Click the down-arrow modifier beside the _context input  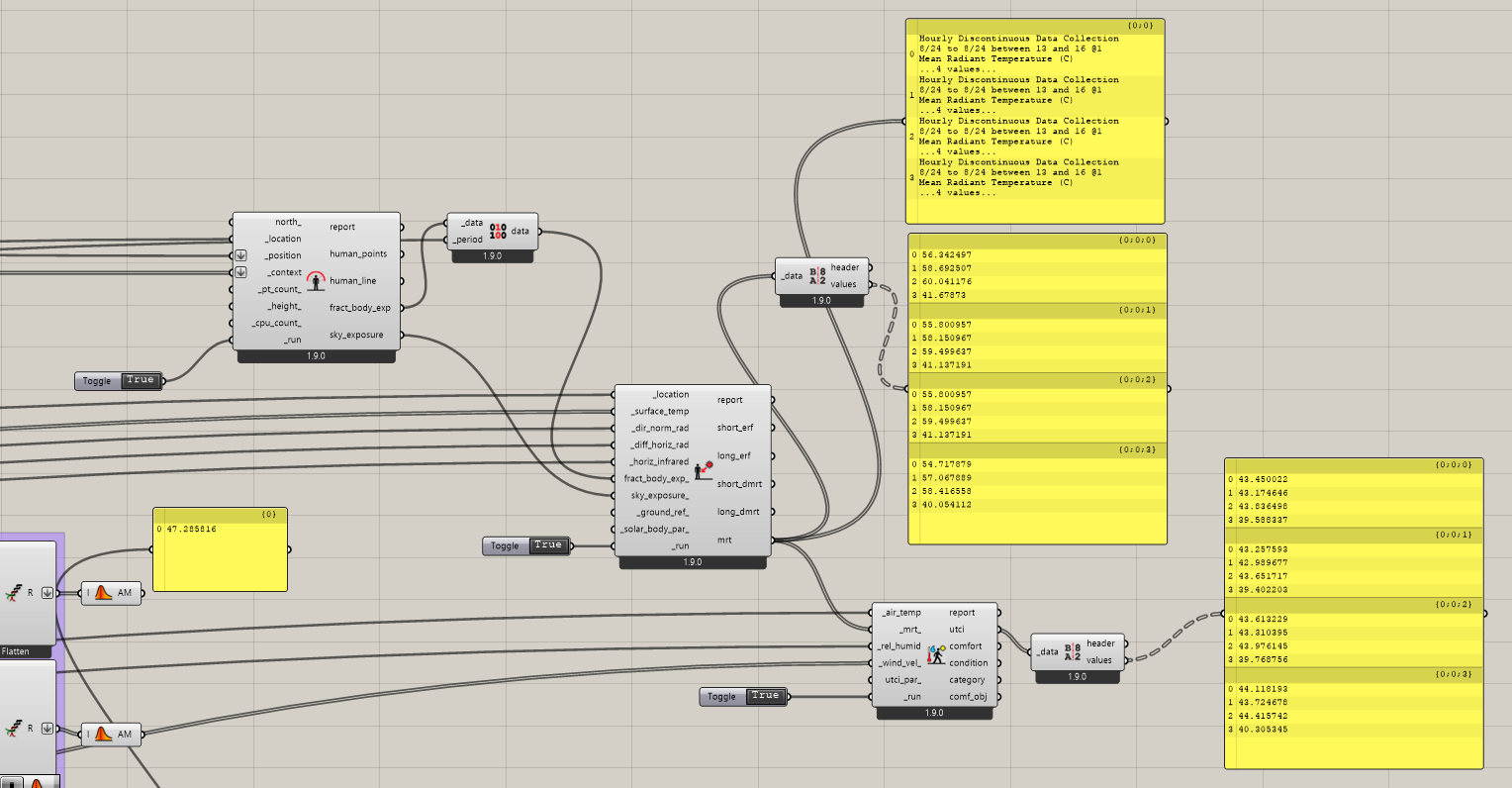pyautogui.click(x=240, y=272)
